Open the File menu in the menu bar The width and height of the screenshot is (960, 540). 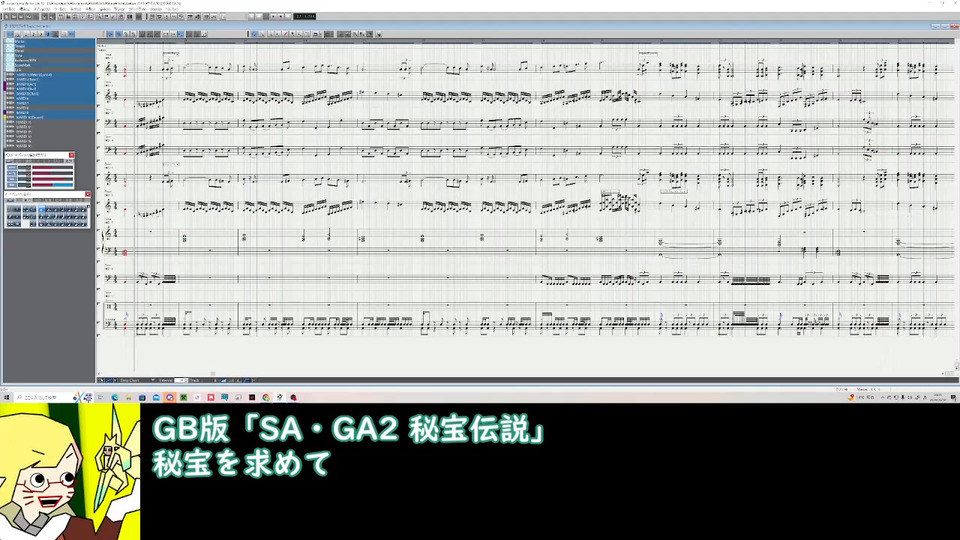[8, 9]
